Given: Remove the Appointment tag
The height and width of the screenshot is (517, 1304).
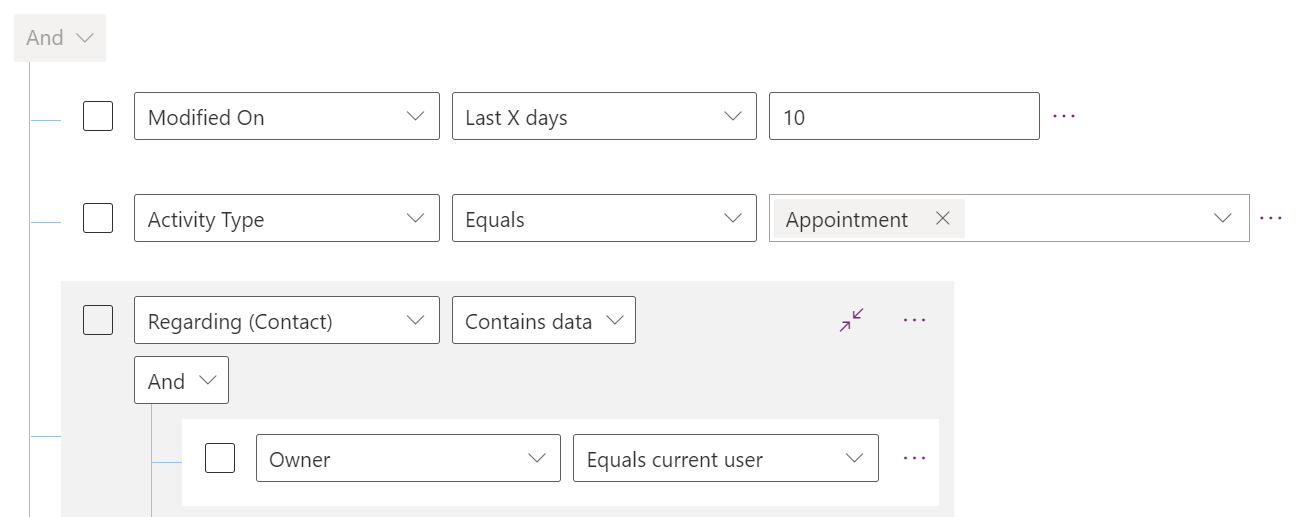Looking at the screenshot, I should click(x=942, y=218).
